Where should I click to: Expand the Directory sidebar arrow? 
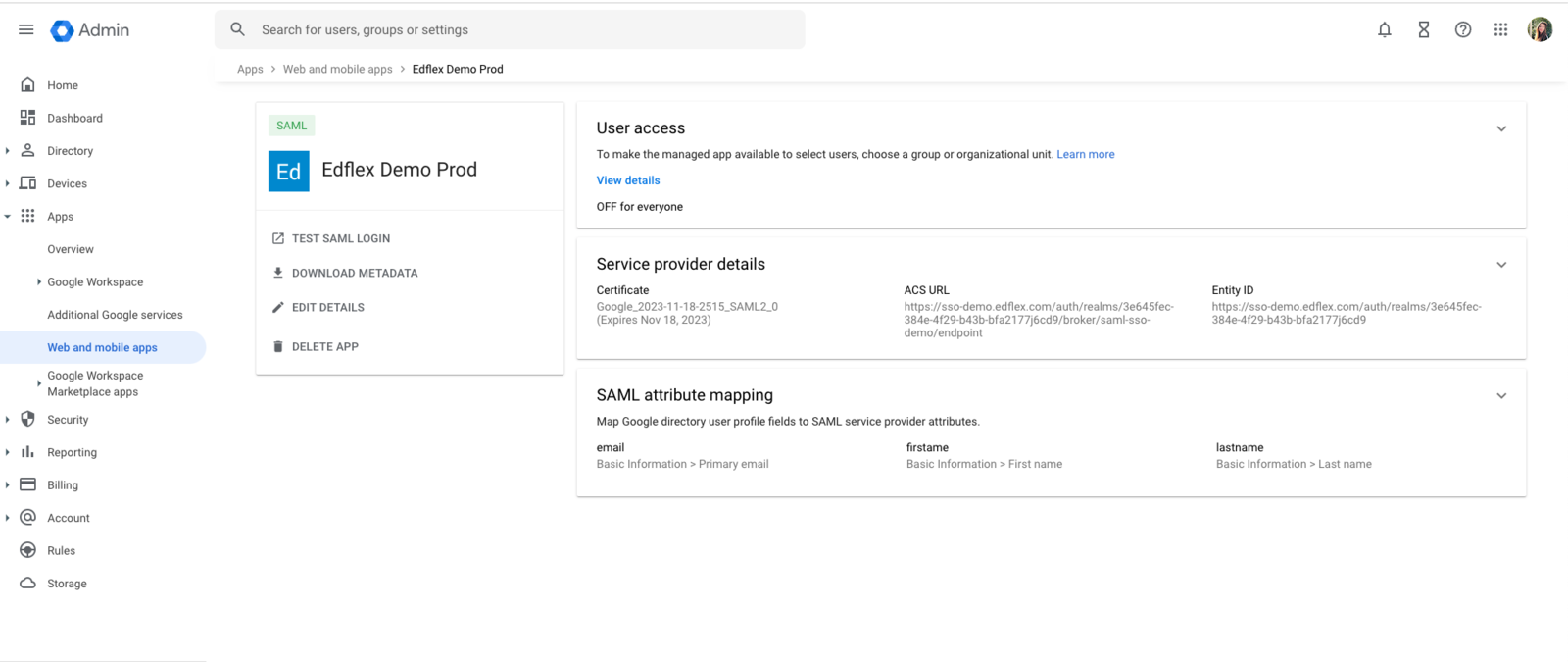pyautogui.click(x=8, y=151)
